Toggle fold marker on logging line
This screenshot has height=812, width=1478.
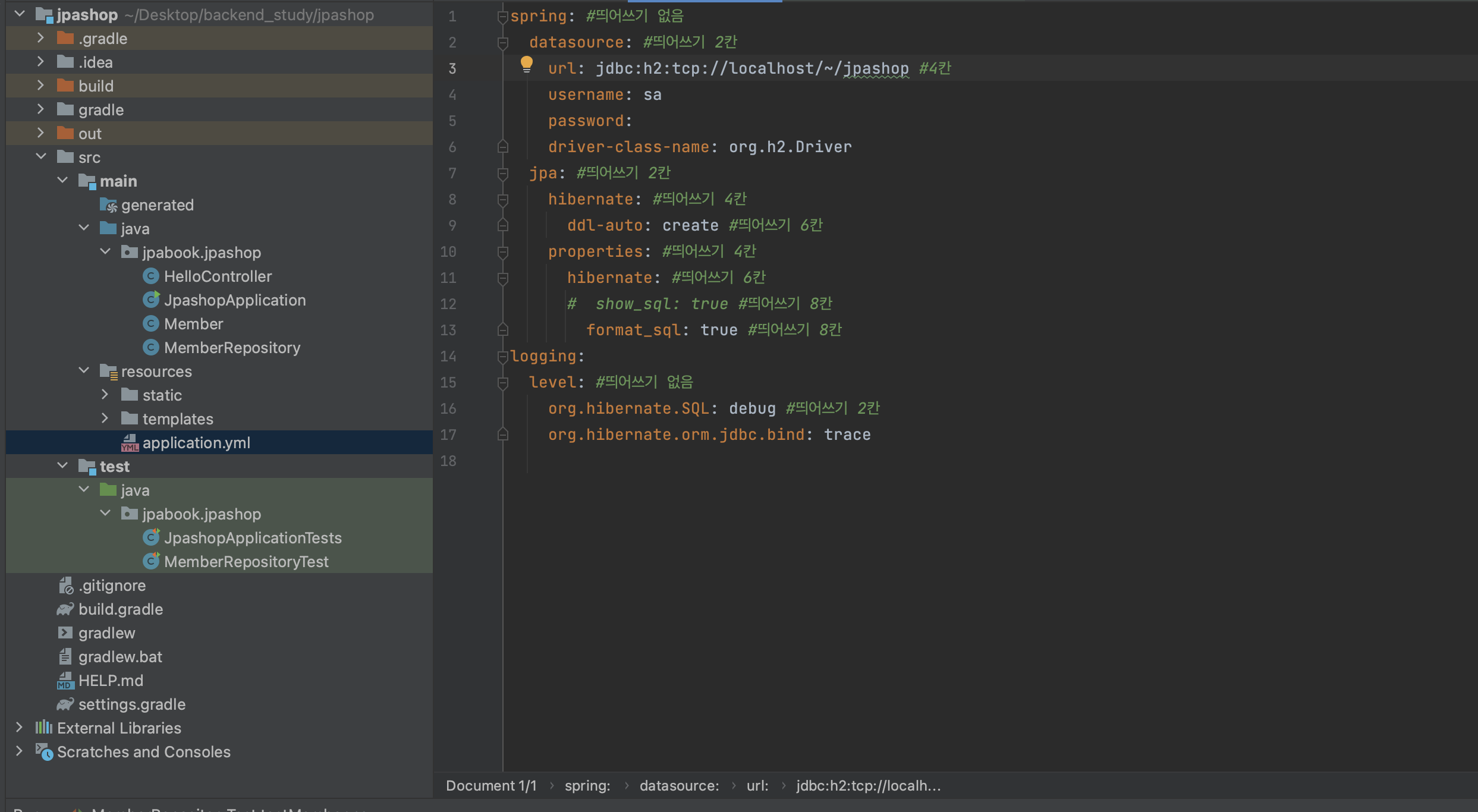[502, 356]
